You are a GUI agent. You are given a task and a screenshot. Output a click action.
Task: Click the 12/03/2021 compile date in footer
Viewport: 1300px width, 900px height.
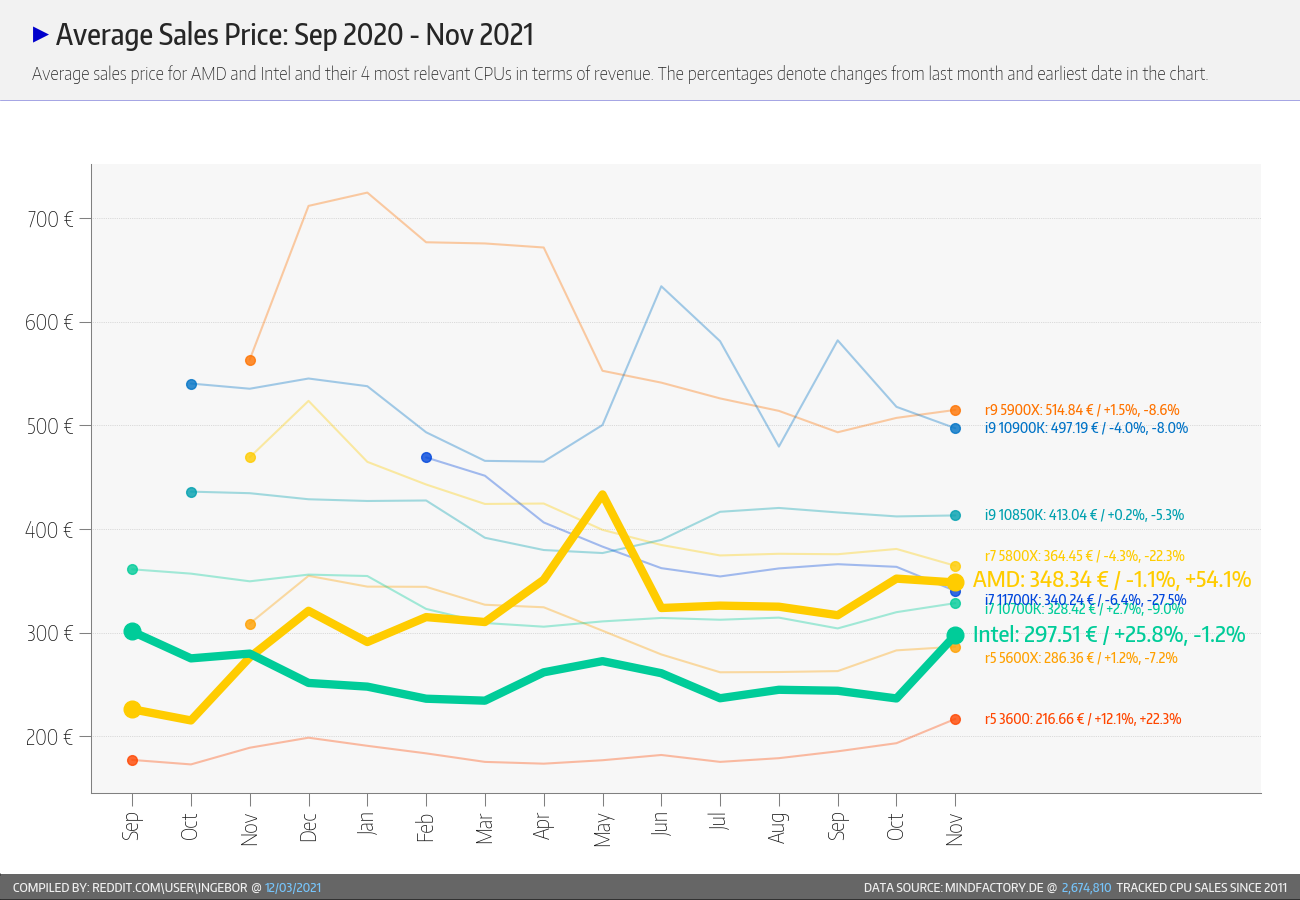(293, 888)
